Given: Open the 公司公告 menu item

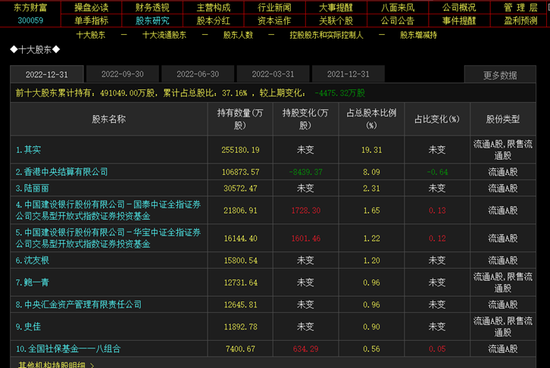Looking at the screenshot, I should pos(397,21).
